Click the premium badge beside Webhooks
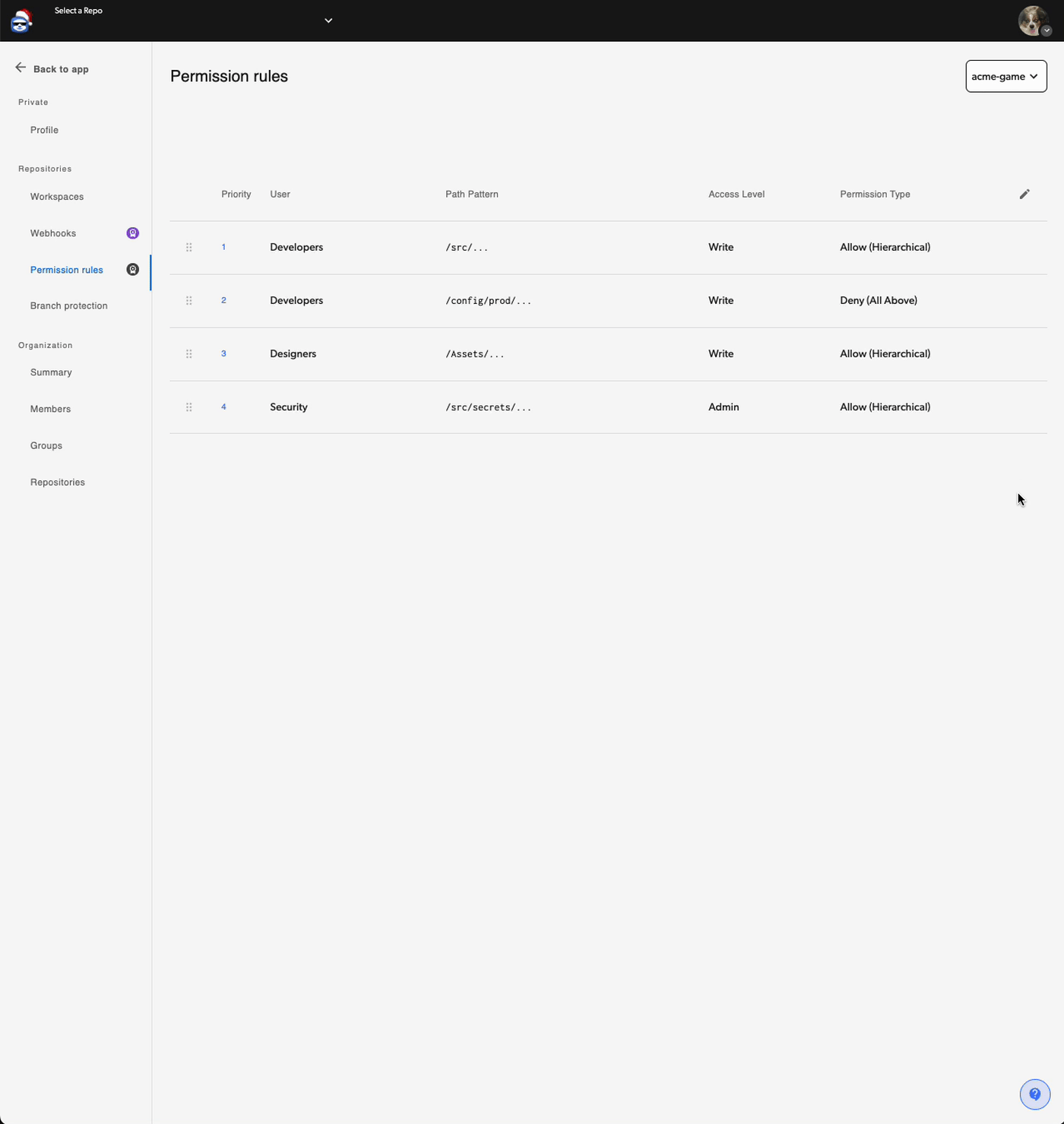Viewport: 1064px width, 1124px height. [x=133, y=233]
